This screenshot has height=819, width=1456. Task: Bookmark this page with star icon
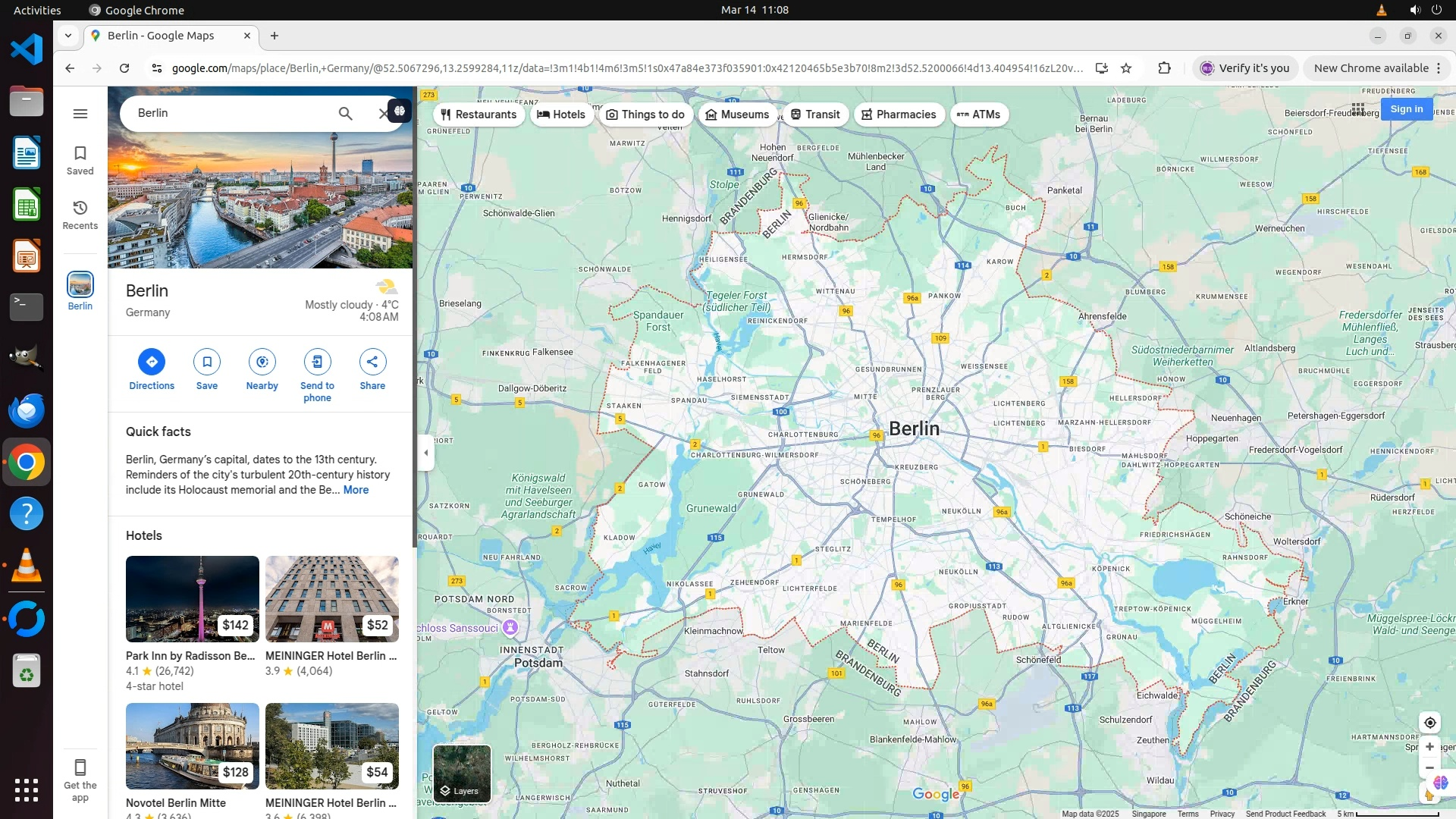pos(1126,68)
